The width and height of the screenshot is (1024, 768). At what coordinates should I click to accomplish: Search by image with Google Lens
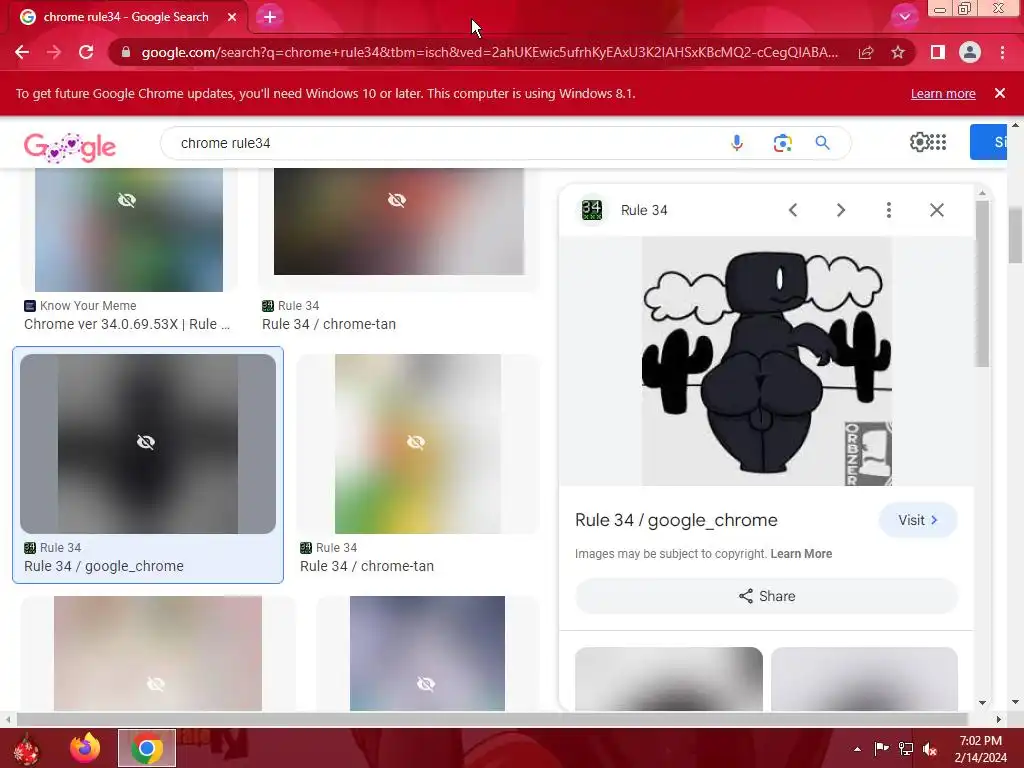click(x=782, y=143)
